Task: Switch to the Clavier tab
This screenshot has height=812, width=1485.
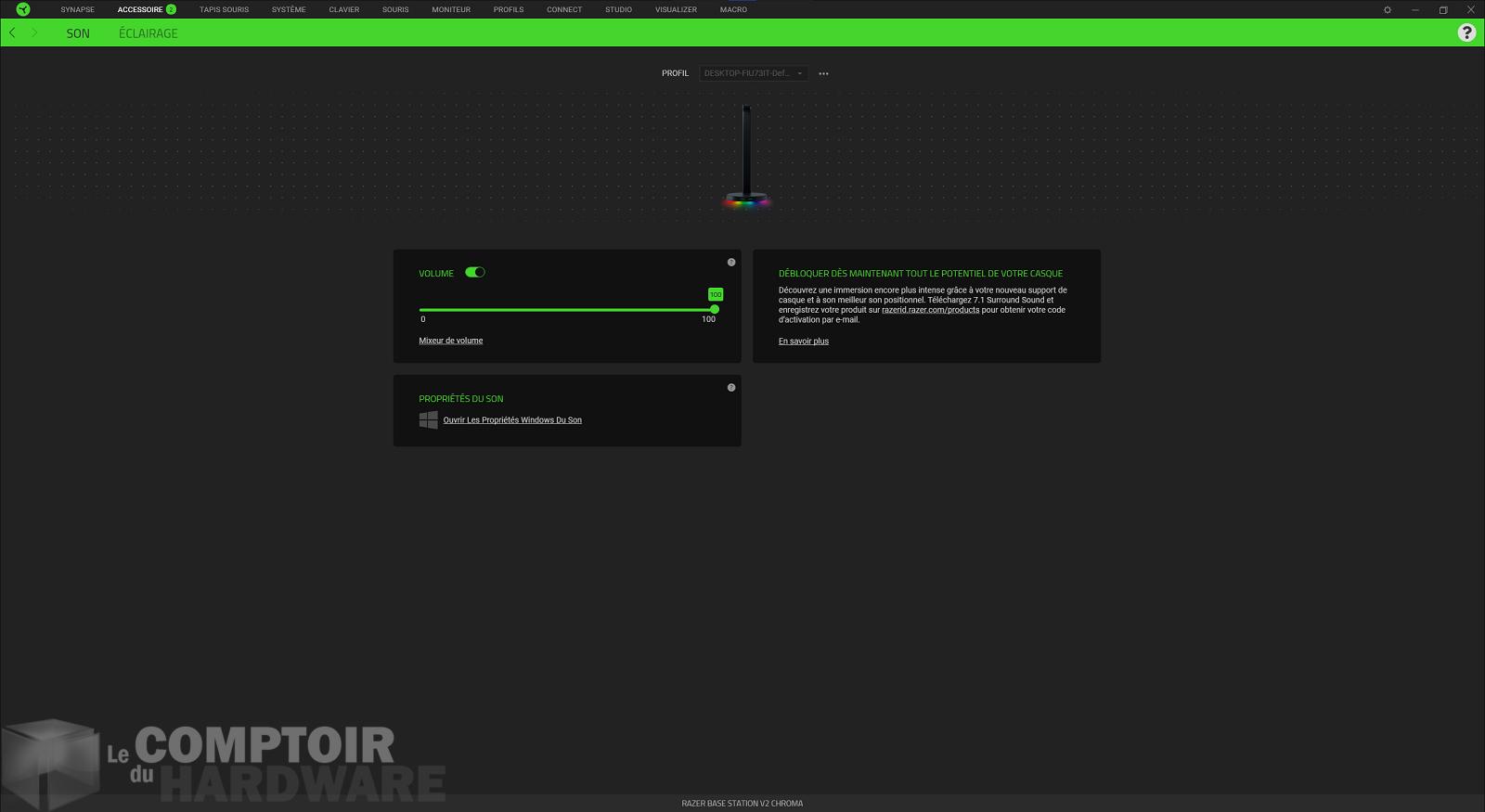Action: pos(344,9)
